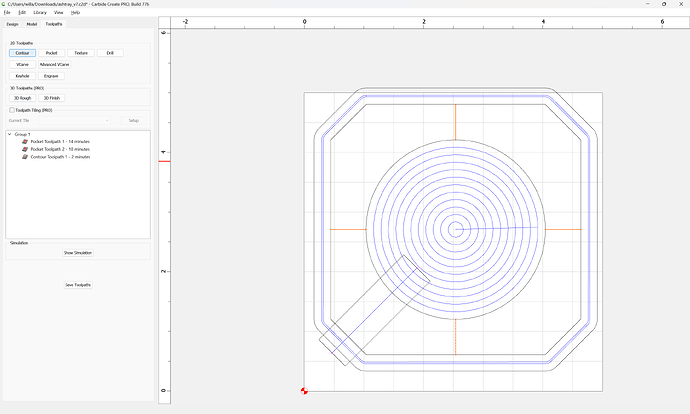Screen dimensions: 690x414
Task: Click Show Simulation
Action: pyautogui.click(x=78, y=253)
